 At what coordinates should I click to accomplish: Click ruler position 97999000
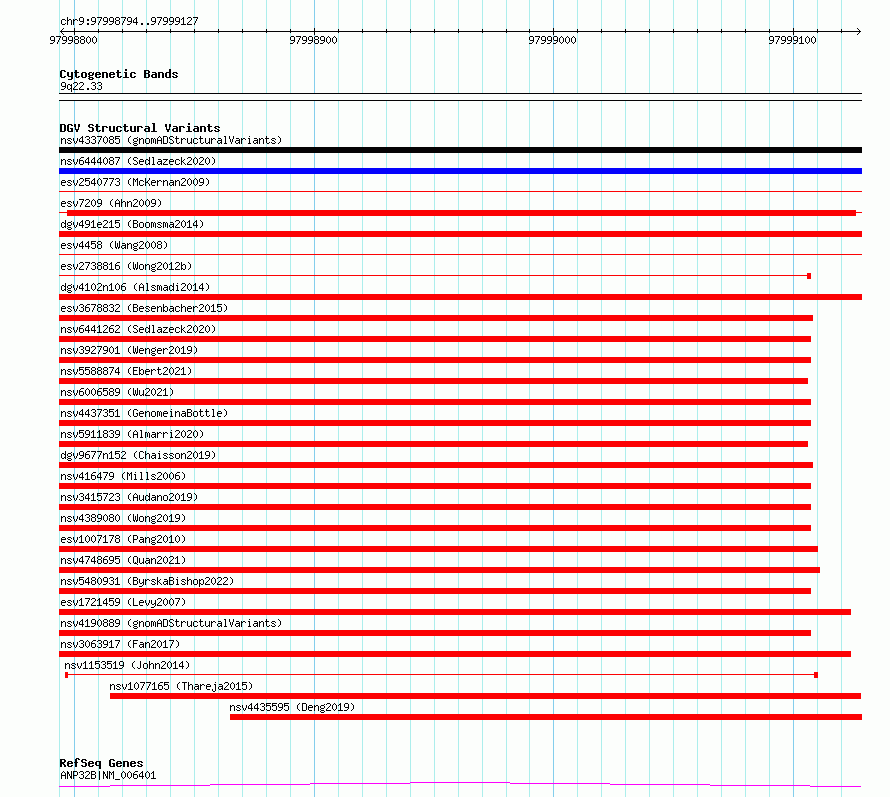click(x=552, y=40)
